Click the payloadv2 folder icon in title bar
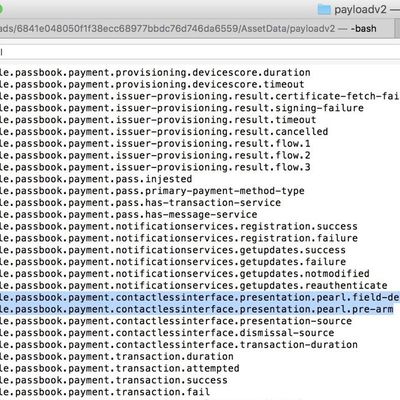Screen dimensions: 400x400 (x=324, y=9)
